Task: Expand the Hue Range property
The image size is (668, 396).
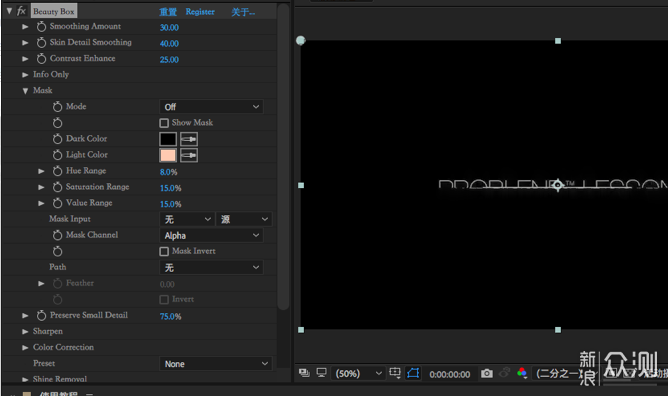Action: [x=41, y=171]
